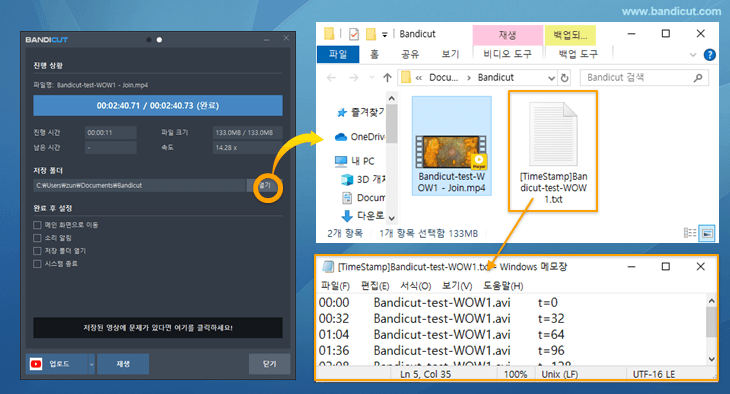This screenshot has height=394, width=730.
Task: Open the address bar history dropdown
Action: [551, 78]
